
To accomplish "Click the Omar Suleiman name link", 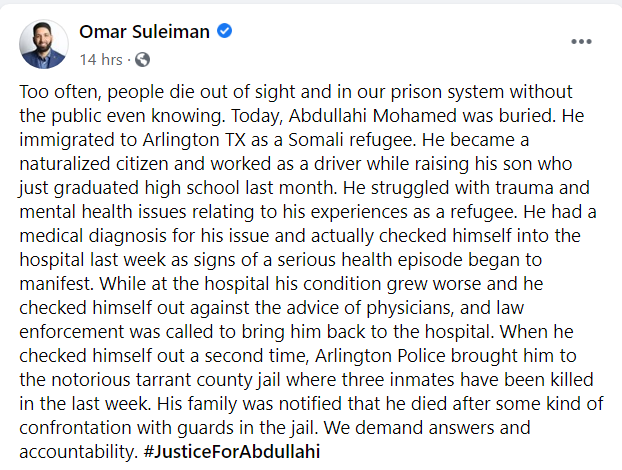I will (x=144, y=32).
